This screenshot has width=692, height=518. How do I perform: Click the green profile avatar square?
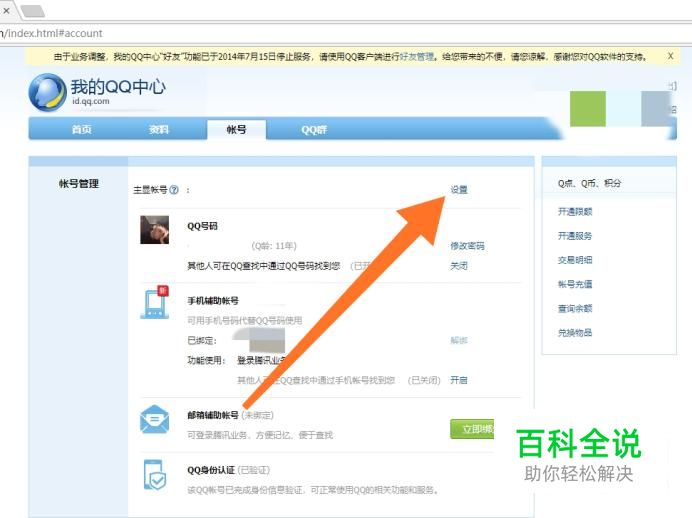click(588, 109)
